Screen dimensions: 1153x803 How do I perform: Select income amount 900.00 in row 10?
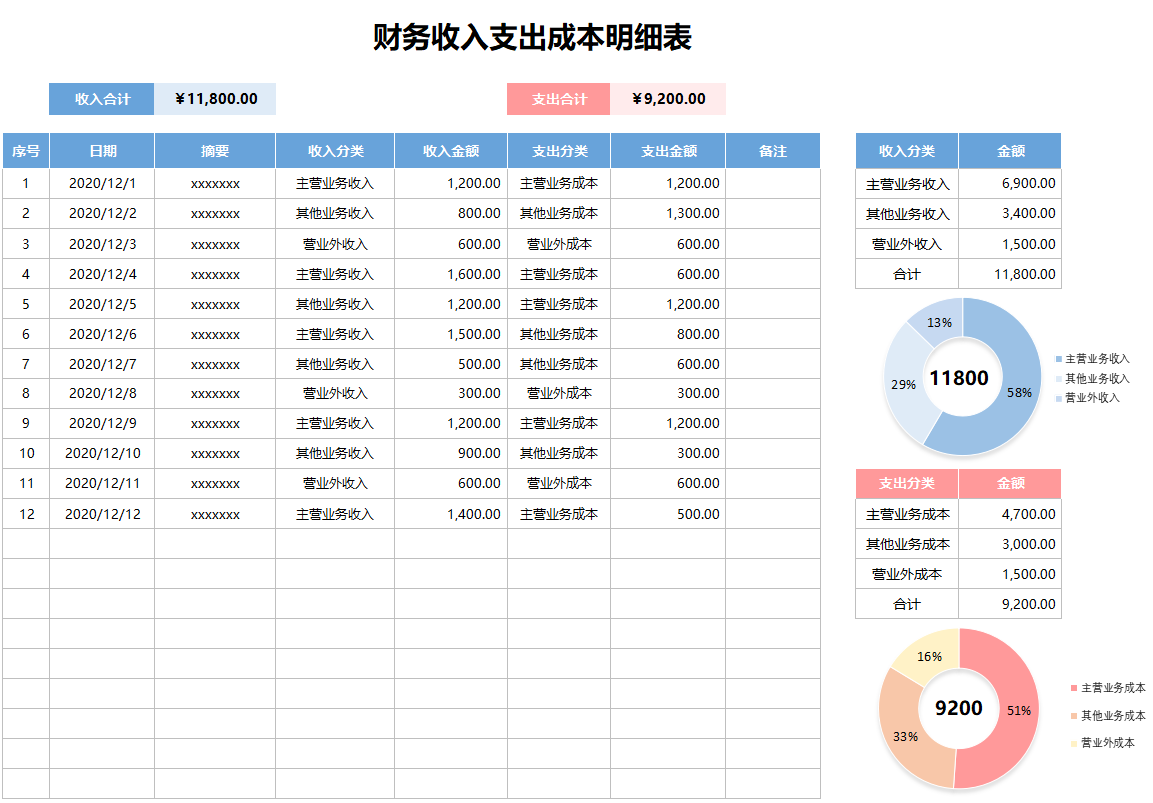click(x=451, y=453)
